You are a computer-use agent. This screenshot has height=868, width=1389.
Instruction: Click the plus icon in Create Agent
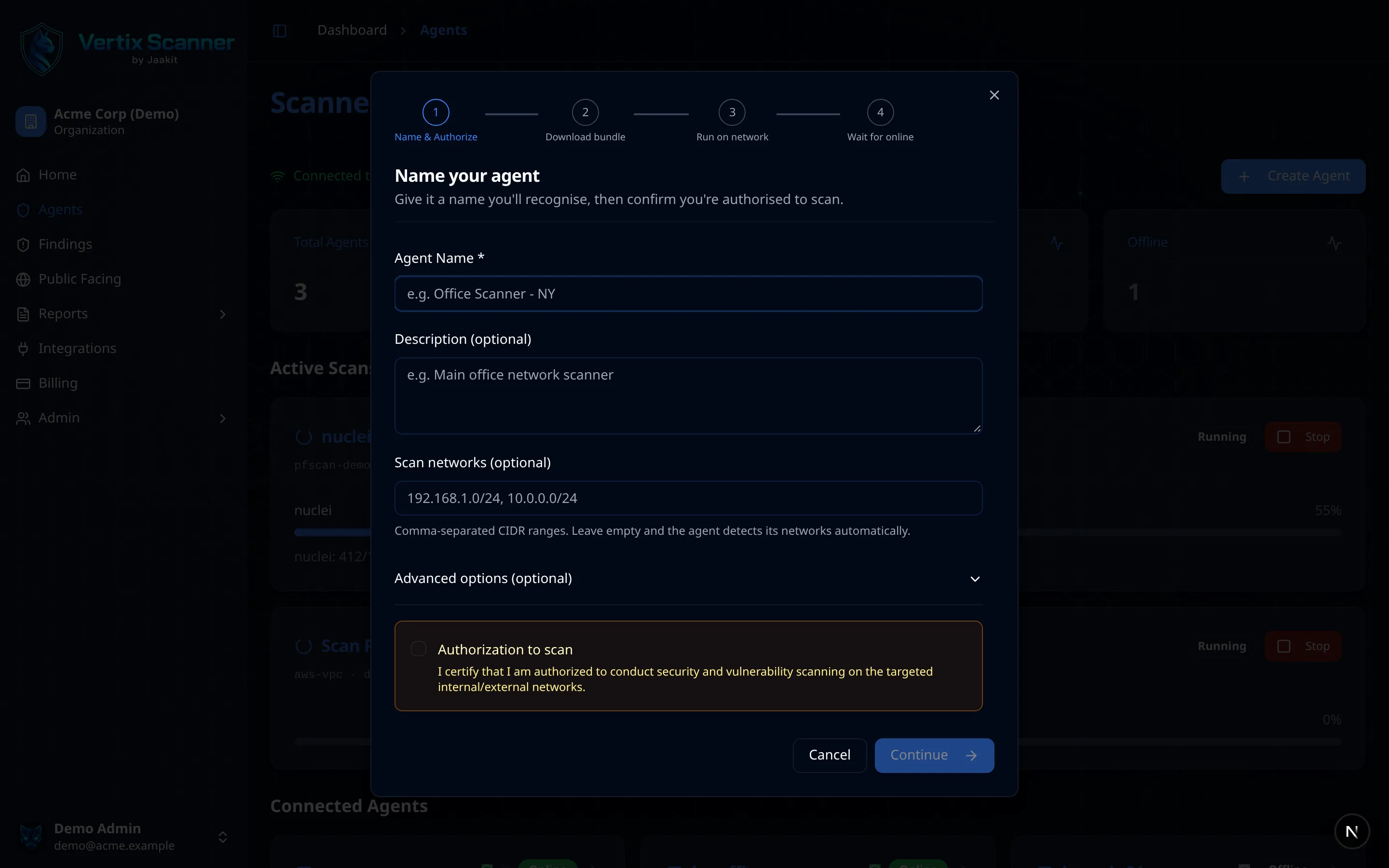tap(1244, 176)
